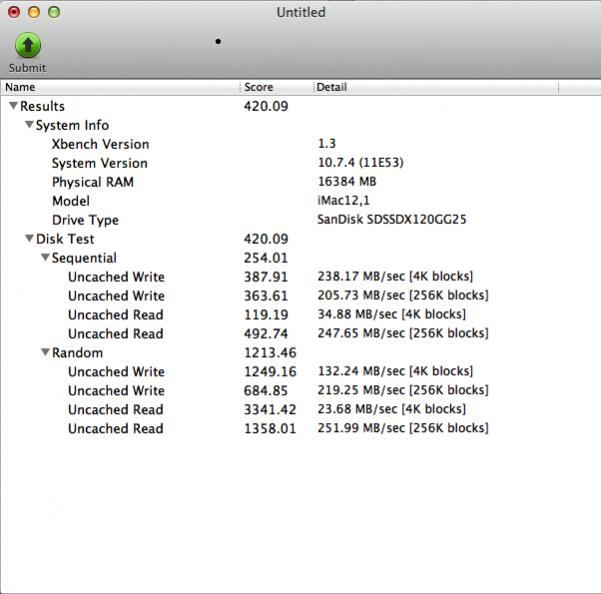This screenshot has width=601, height=594.
Task: Click the Sequential score 254.01
Action: 266,258
